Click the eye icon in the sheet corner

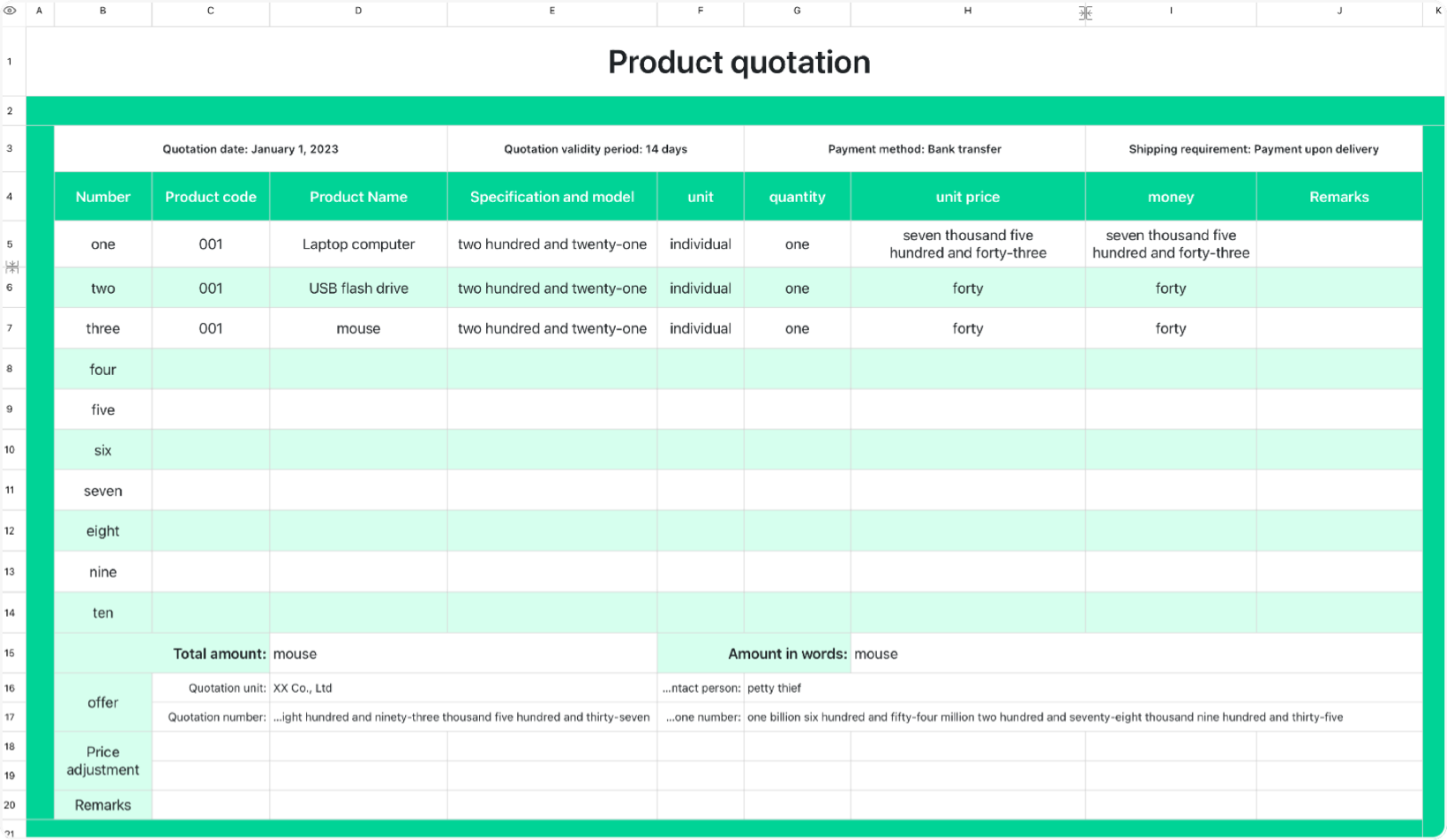click(x=11, y=11)
